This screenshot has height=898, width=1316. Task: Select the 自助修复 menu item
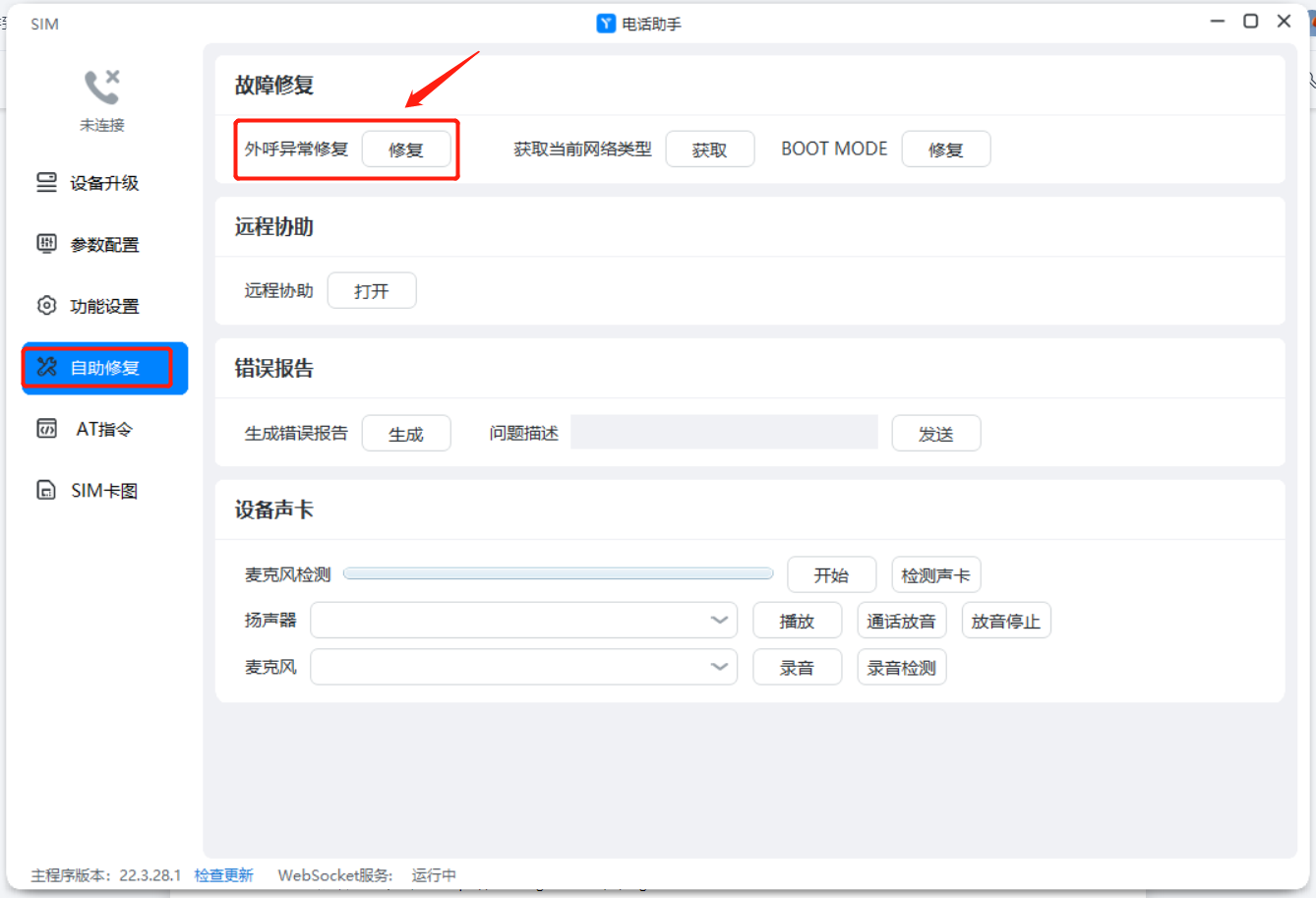(x=104, y=368)
